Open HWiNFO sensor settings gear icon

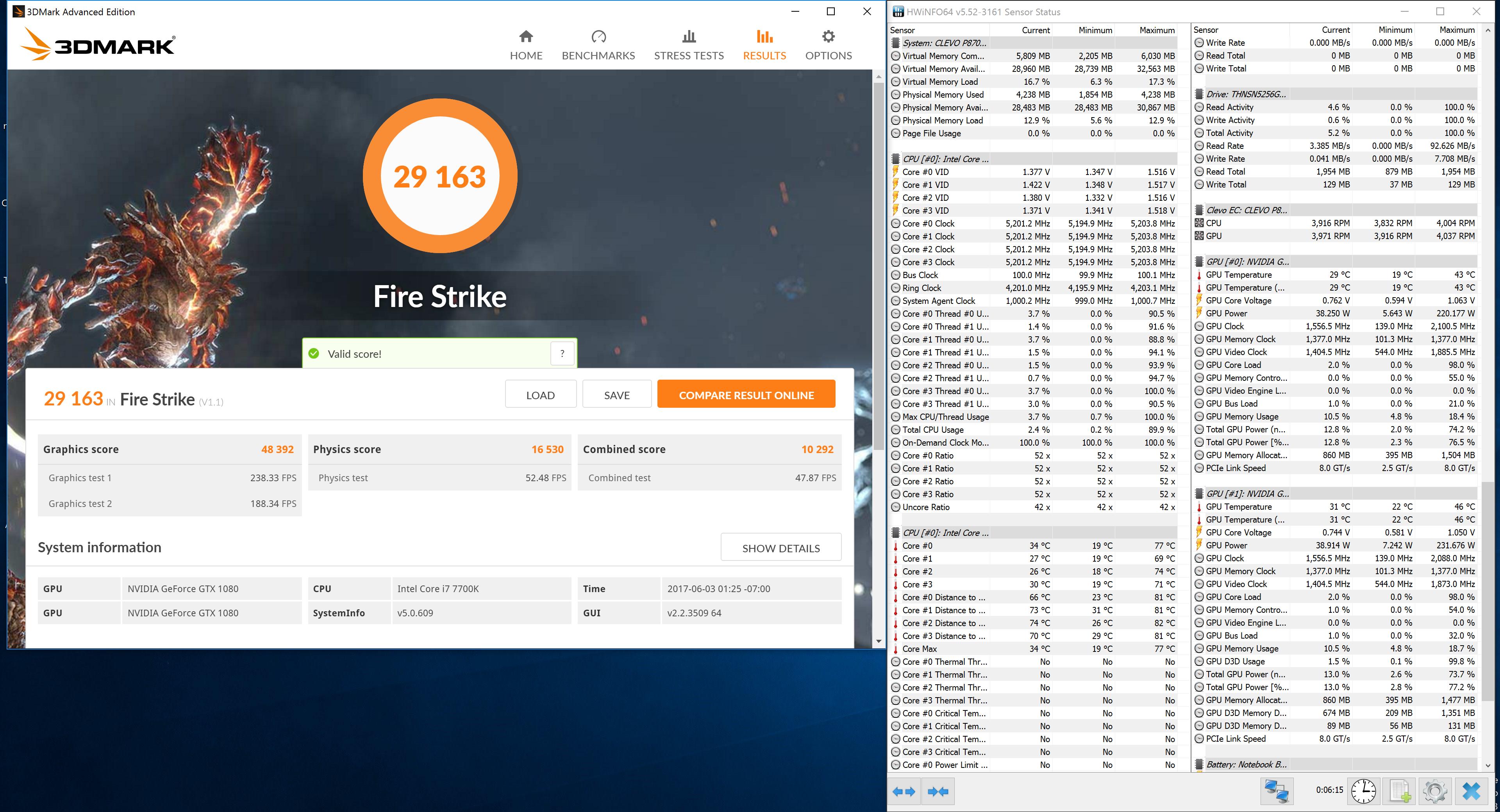pos(1435,792)
